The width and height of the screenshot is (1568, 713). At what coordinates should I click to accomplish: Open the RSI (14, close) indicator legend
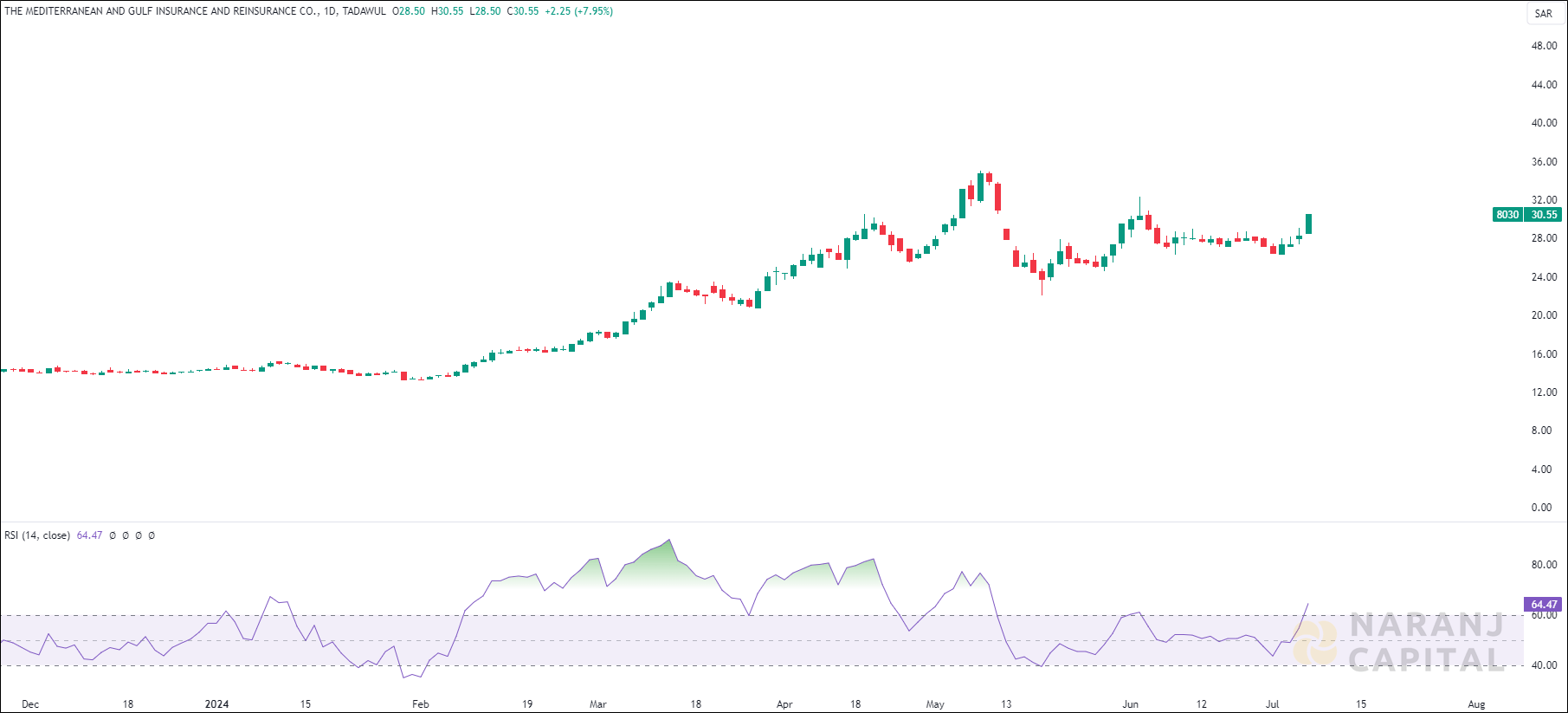37,535
